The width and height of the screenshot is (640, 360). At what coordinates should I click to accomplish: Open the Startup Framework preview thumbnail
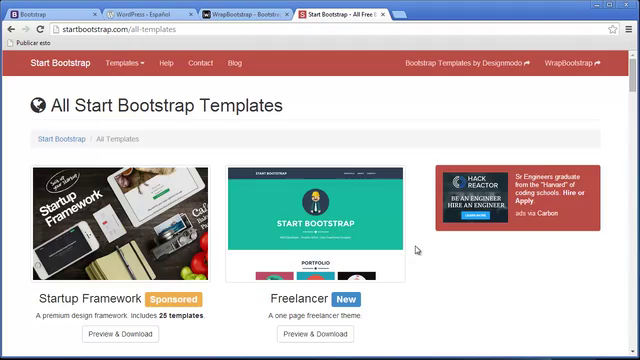coord(120,224)
